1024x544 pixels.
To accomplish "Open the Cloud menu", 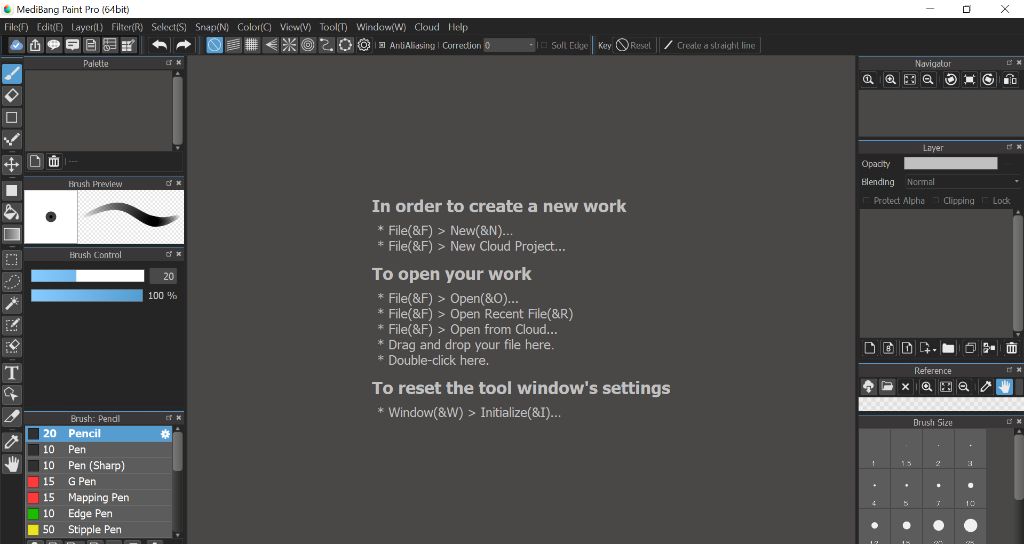I will [x=426, y=27].
